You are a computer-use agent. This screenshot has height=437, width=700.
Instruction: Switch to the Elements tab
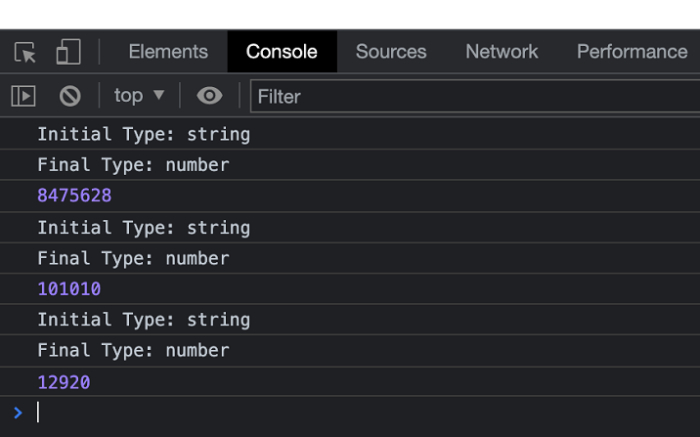point(168,52)
